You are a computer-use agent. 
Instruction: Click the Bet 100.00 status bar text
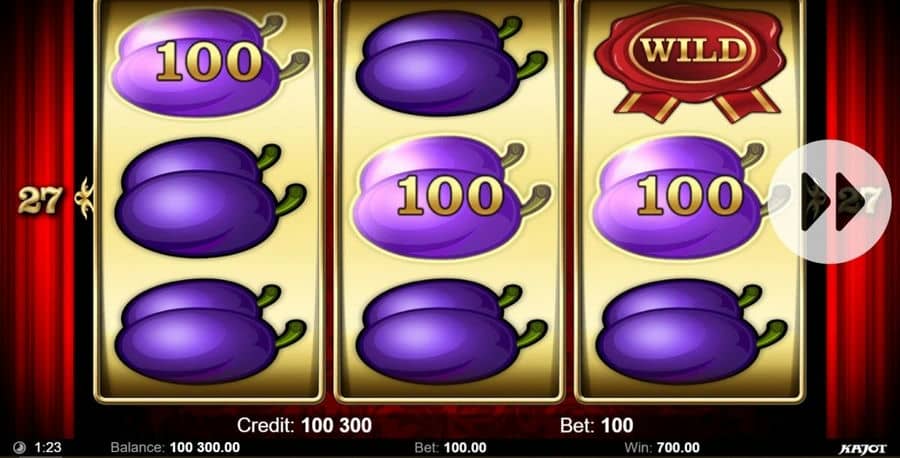pyautogui.click(x=450, y=448)
